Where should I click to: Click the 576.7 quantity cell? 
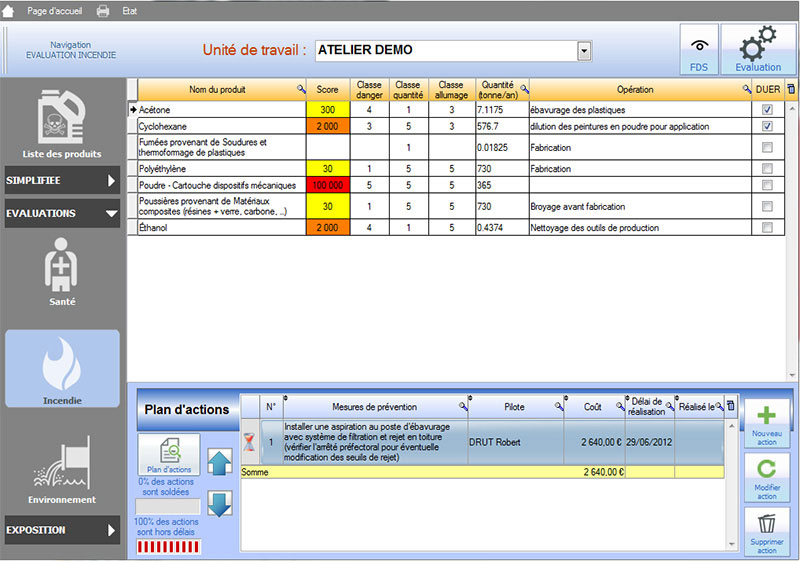tap(502, 126)
